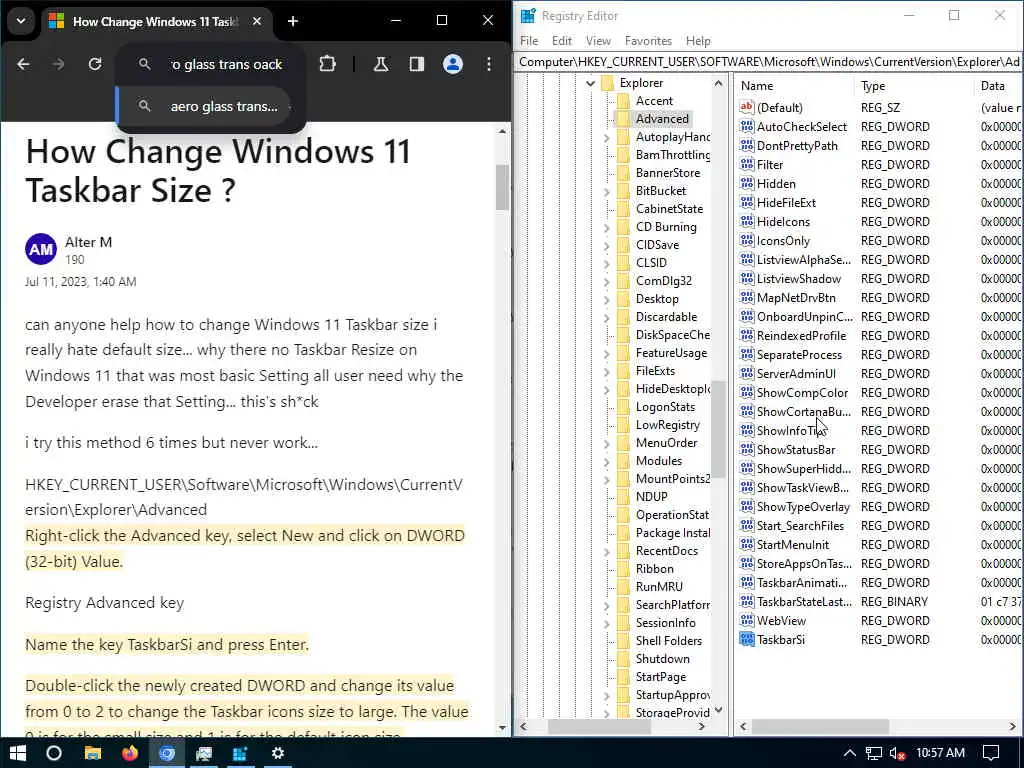The image size is (1024, 768).
Task: Open Cortana search circle on taskbar
Action: click(54, 753)
